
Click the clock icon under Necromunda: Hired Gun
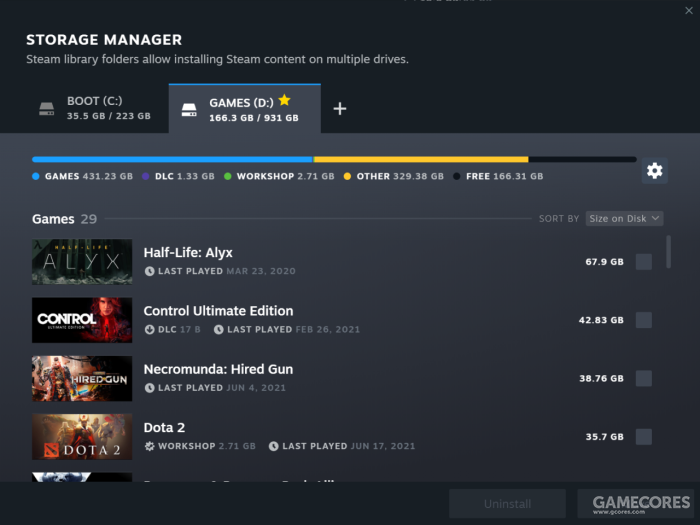point(150,388)
